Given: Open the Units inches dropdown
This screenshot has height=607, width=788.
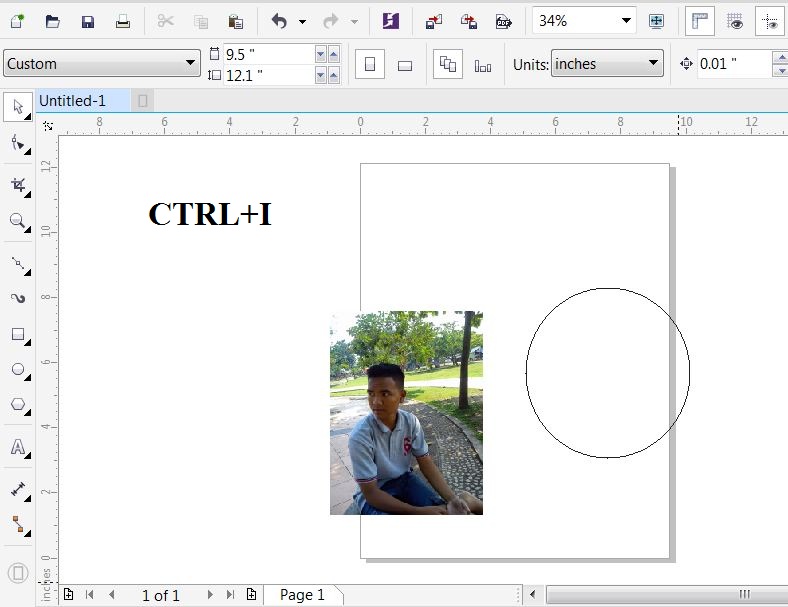Looking at the screenshot, I should coord(607,63).
